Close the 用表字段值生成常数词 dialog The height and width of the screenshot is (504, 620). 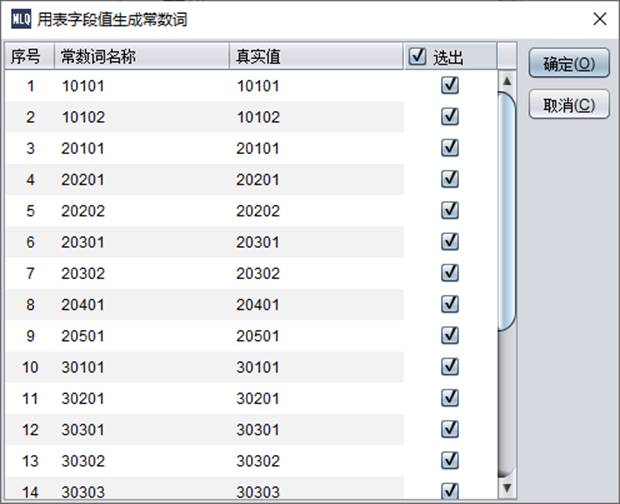pyautogui.click(x=599, y=19)
